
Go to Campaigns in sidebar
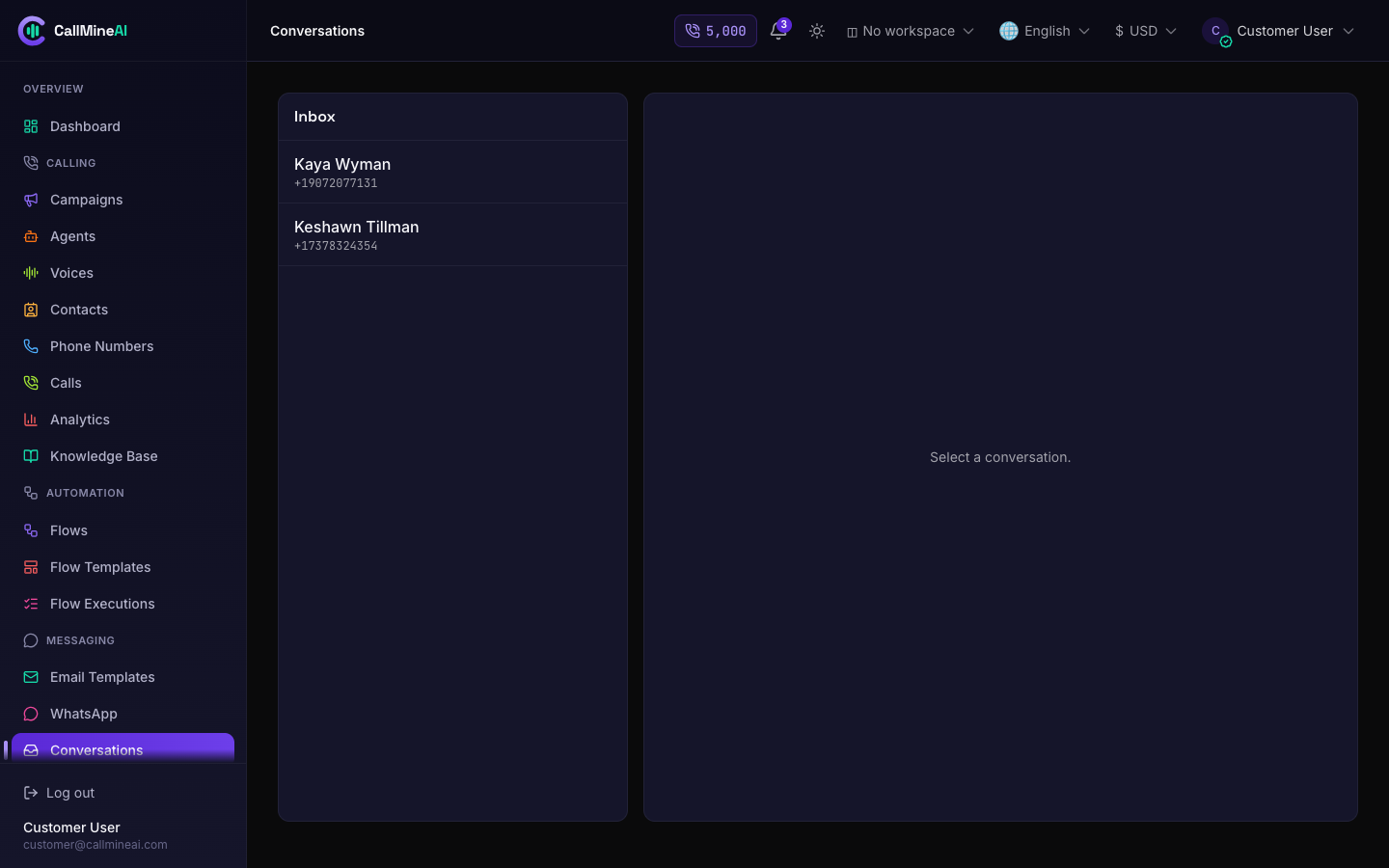[123, 200]
